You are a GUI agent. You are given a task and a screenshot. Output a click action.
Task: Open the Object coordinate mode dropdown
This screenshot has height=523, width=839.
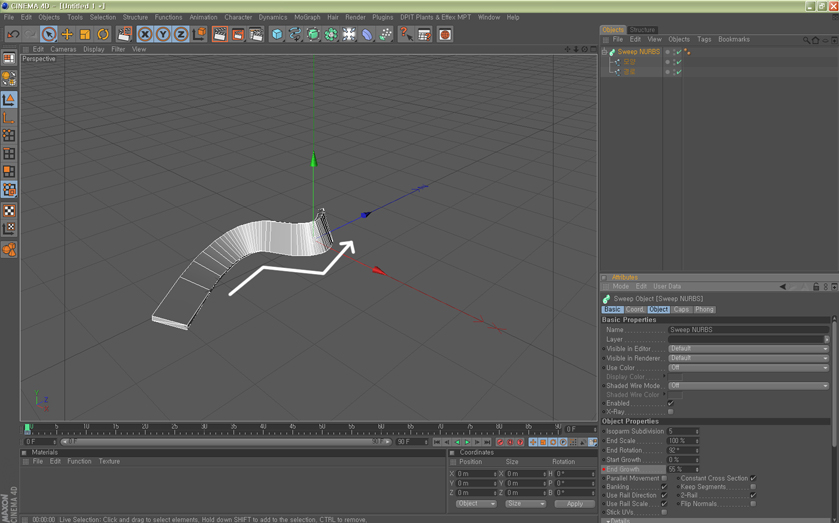[476, 504]
